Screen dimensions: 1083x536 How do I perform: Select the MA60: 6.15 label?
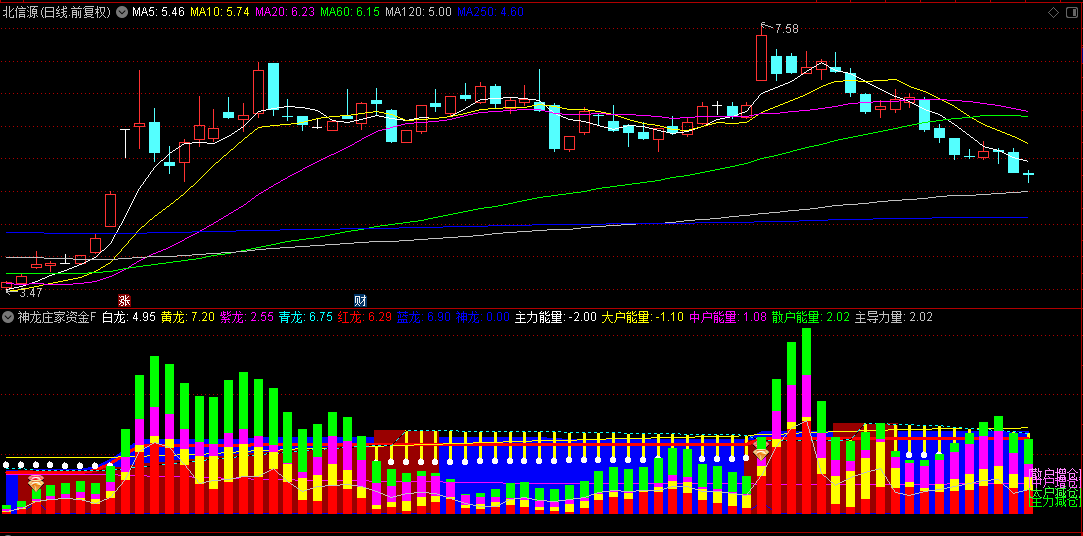tap(350, 12)
